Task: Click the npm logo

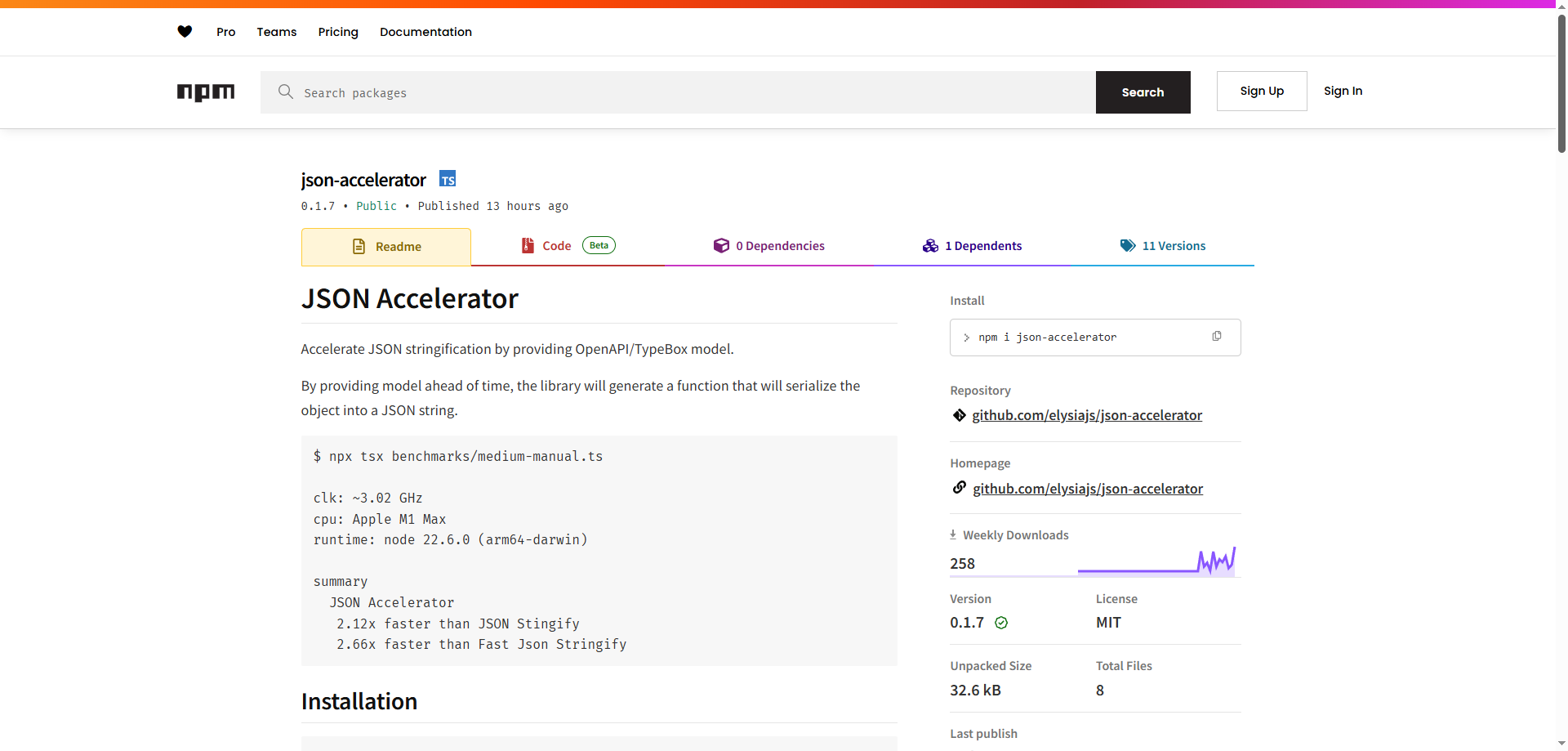Action: [206, 92]
